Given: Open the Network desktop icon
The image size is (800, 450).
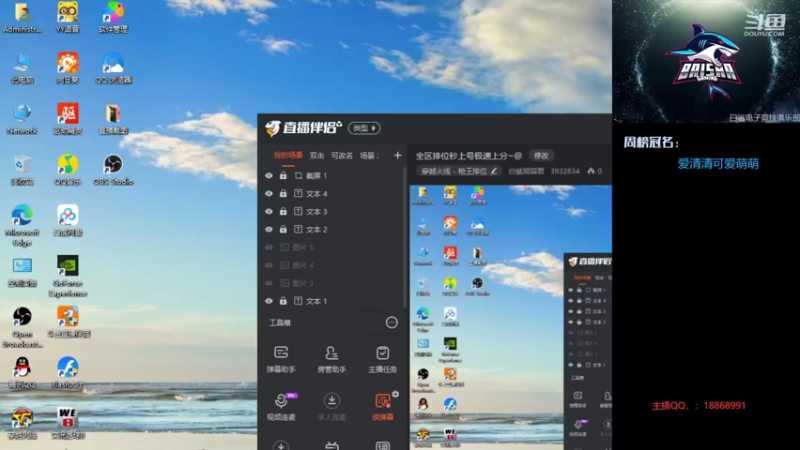Looking at the screenshot, I should point(22,119).
